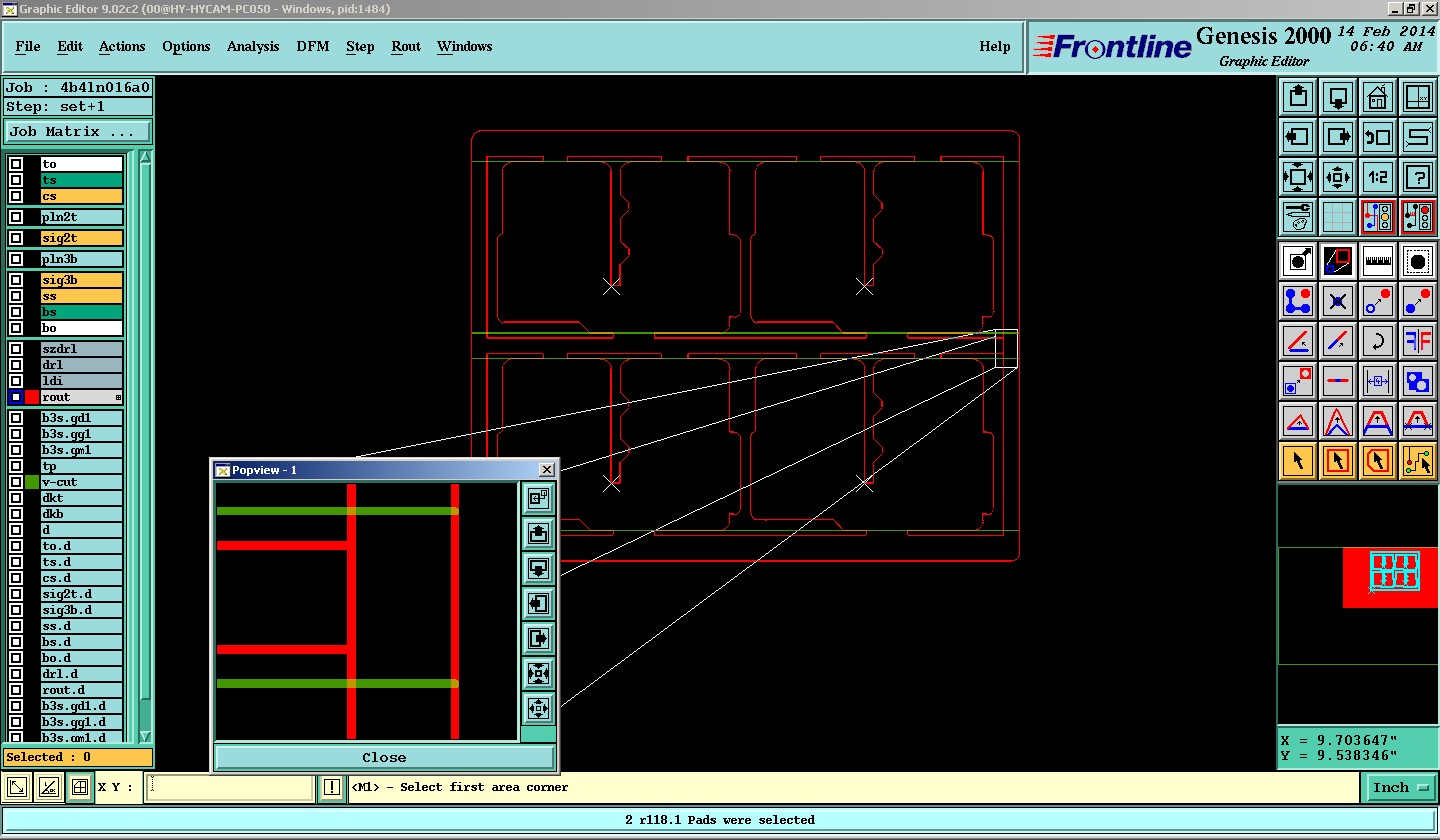Open the Rout menu
Screen dimensions: 1440x840
(x=406, y=46)
